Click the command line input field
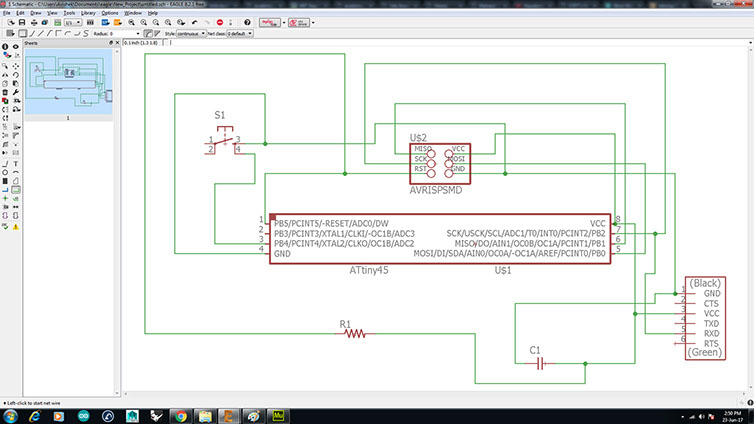 point(457,43)
